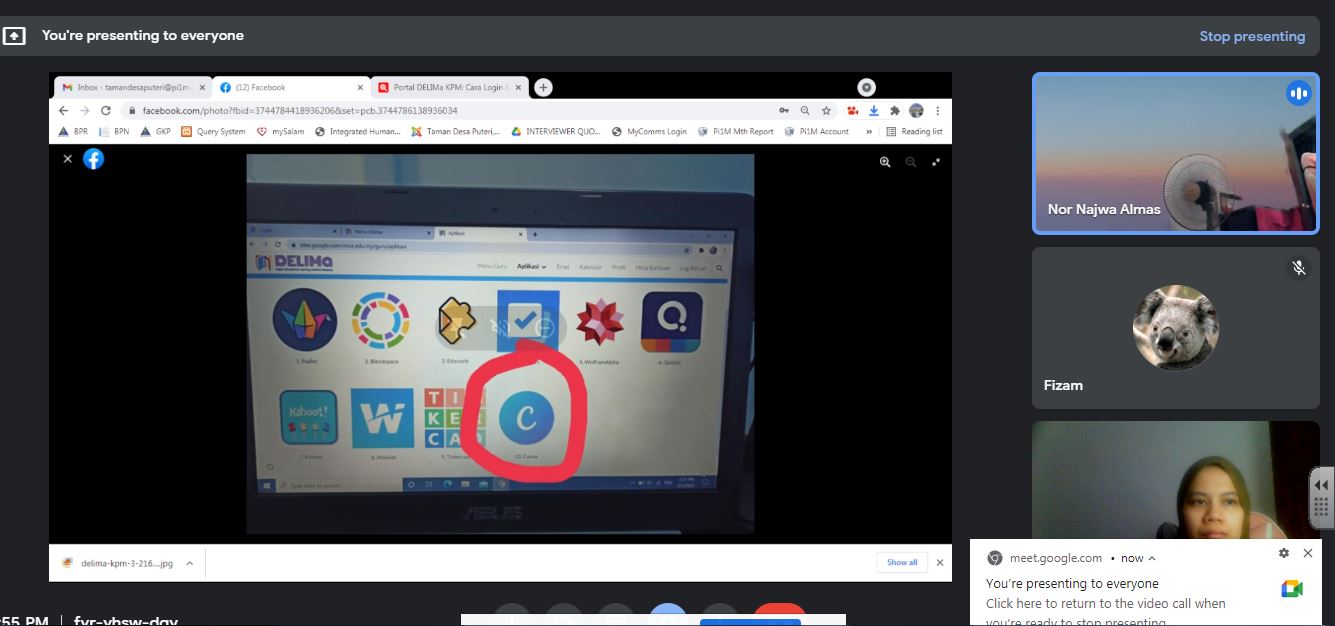Expand the bookmarks overflow chevron
Viewport: 1335px width, 626px height.
click(x=868, y=131)
